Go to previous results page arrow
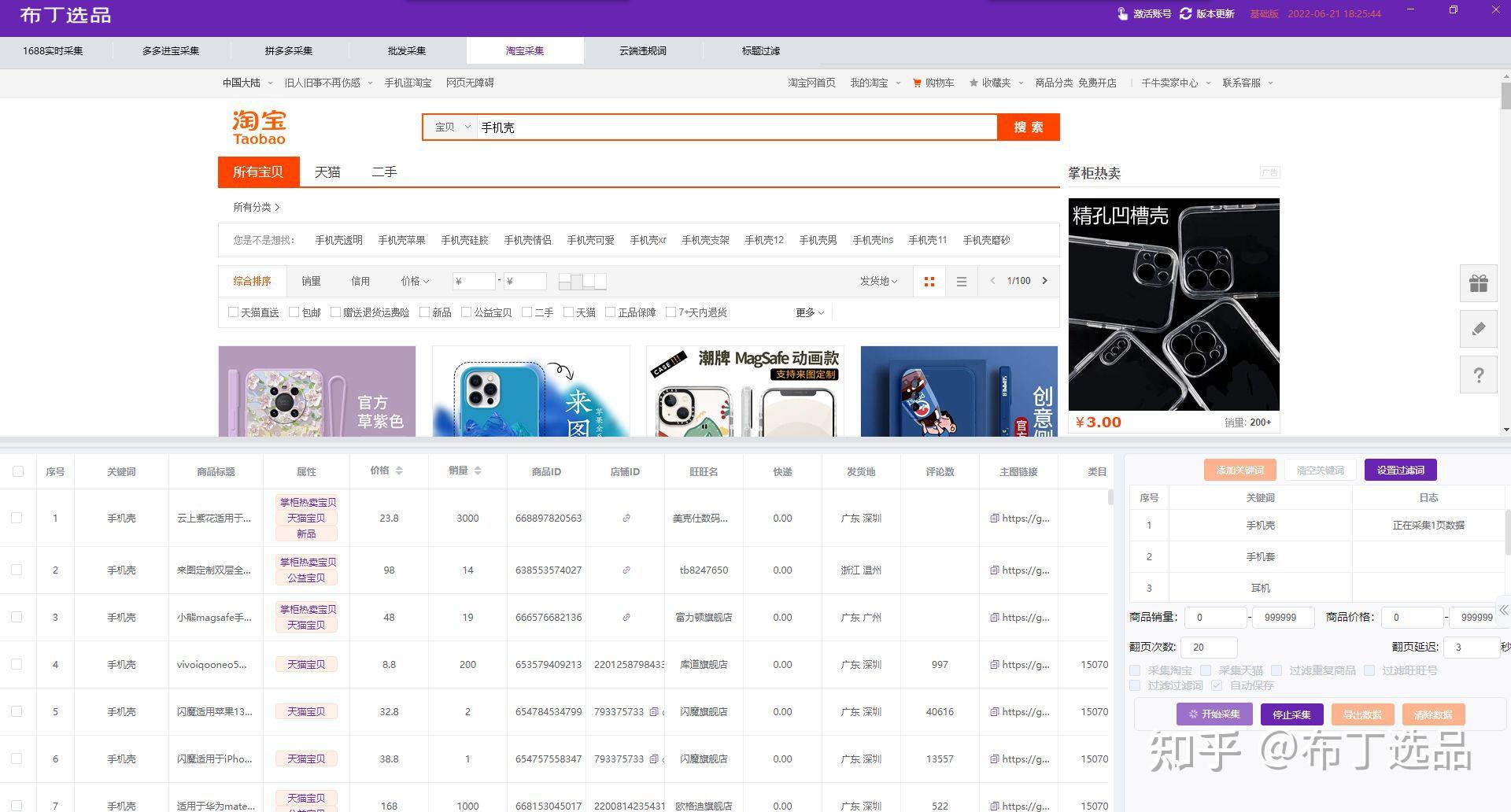The height and width of the screenshot is (812, 1511). (x=992, y=281)
